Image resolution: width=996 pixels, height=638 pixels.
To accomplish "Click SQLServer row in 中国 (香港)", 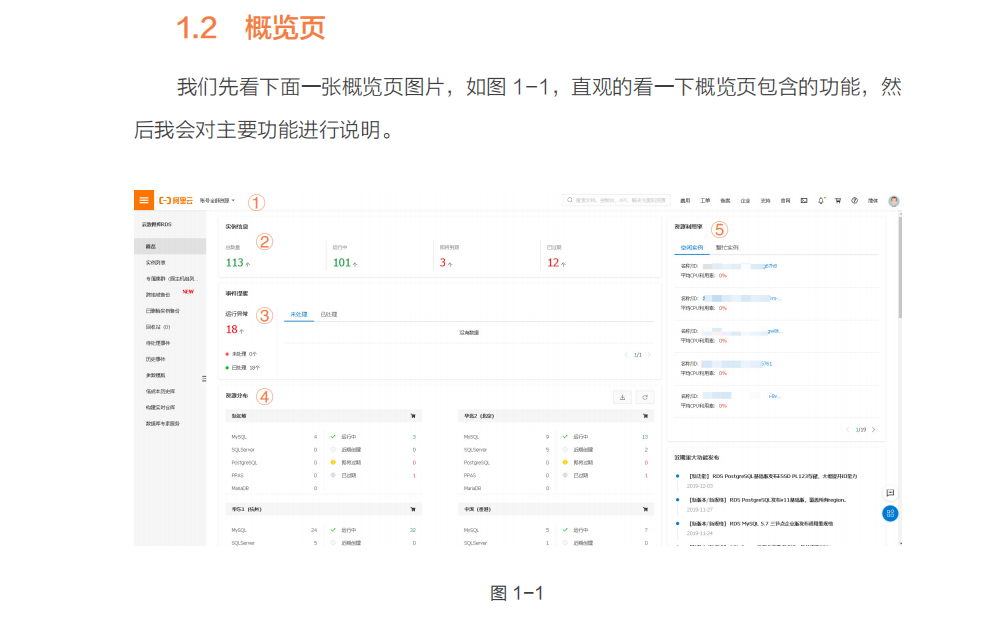I will click(x=507, y=543).
